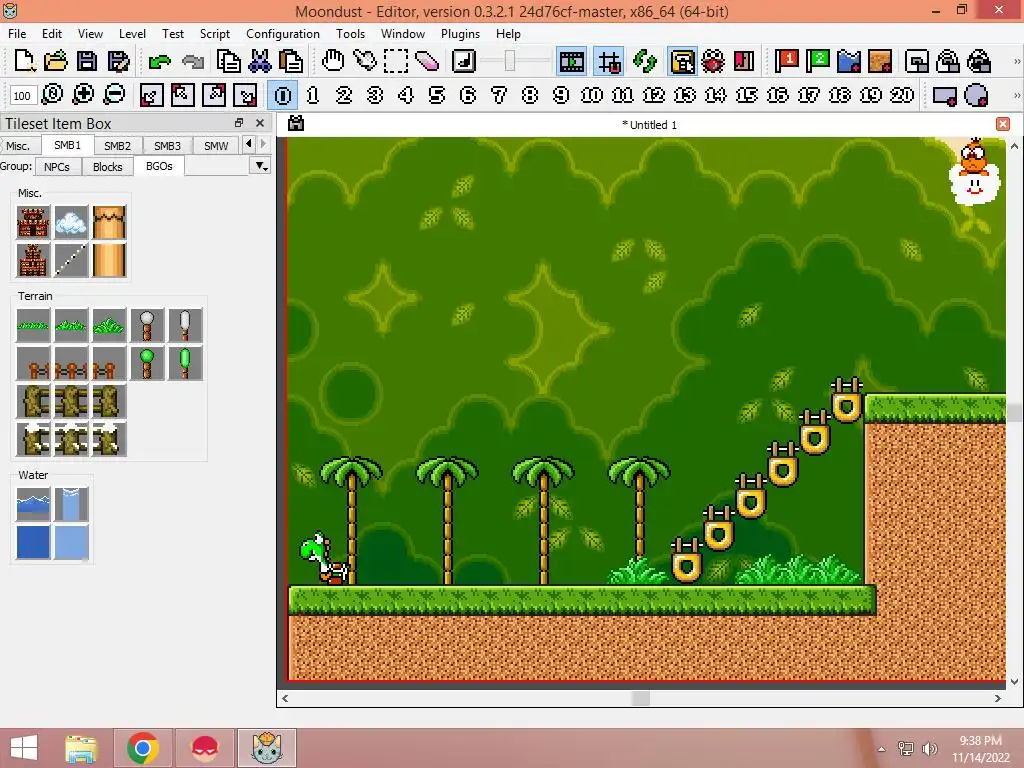This screenshot has width=1024, height=768.
Task: Copy selected items
Action: click(229, 61)
